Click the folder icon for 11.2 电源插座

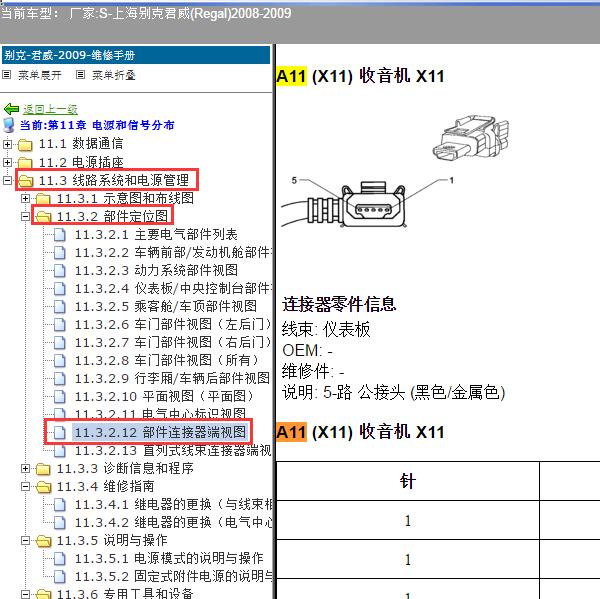[x=25, y=163]
